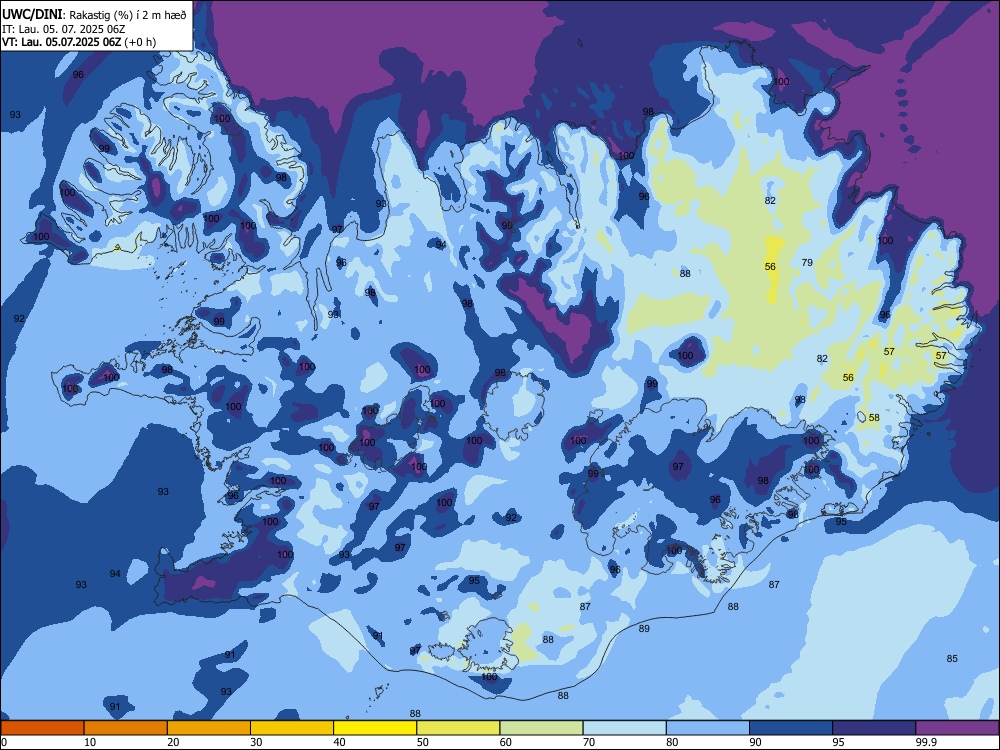Image resolution: width=1000 pixels, height=750 pixels.
Task: Click the '30' legend scale label
Action: [256, 742]
